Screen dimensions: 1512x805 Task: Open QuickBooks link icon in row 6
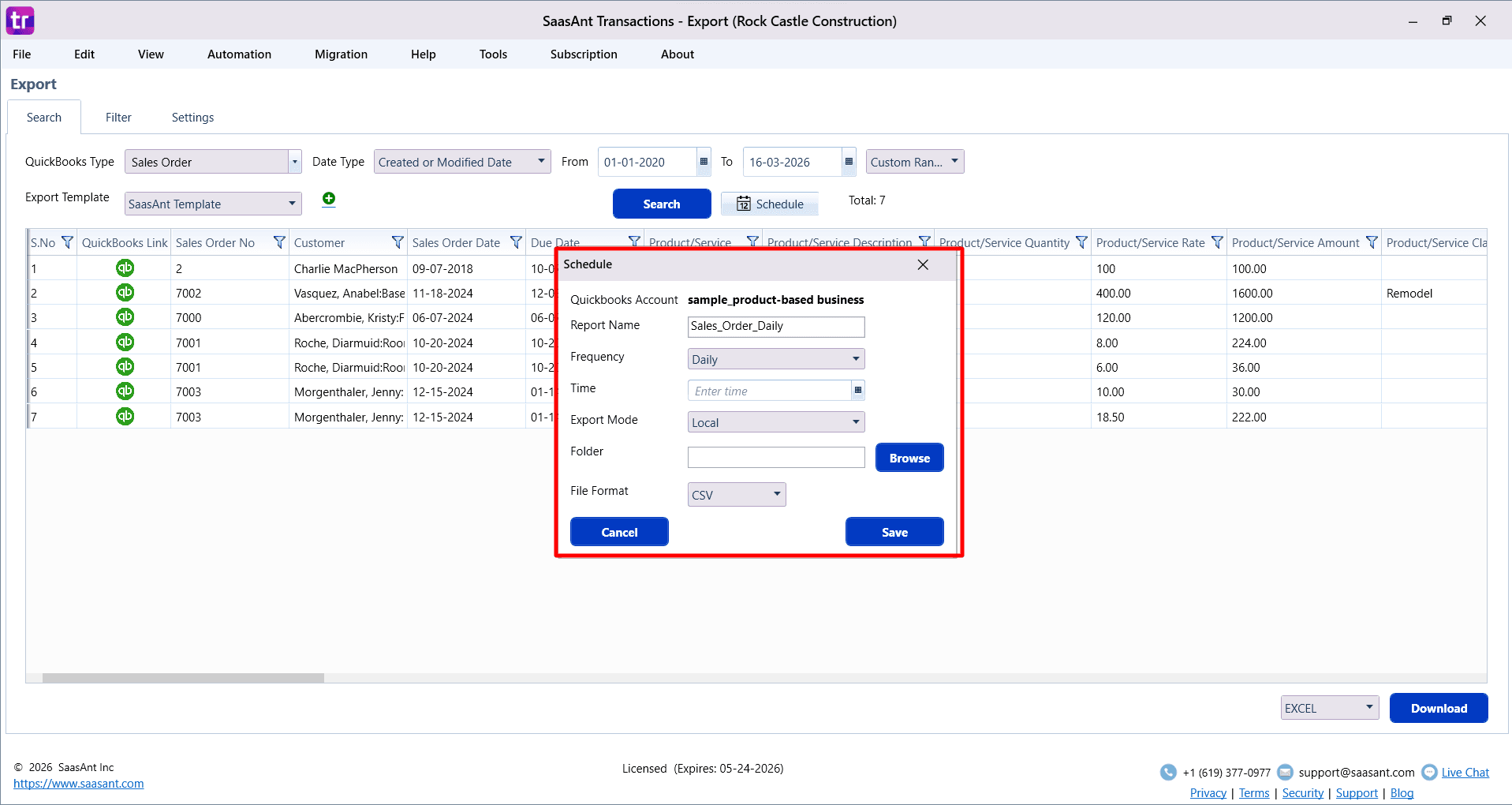125,391
